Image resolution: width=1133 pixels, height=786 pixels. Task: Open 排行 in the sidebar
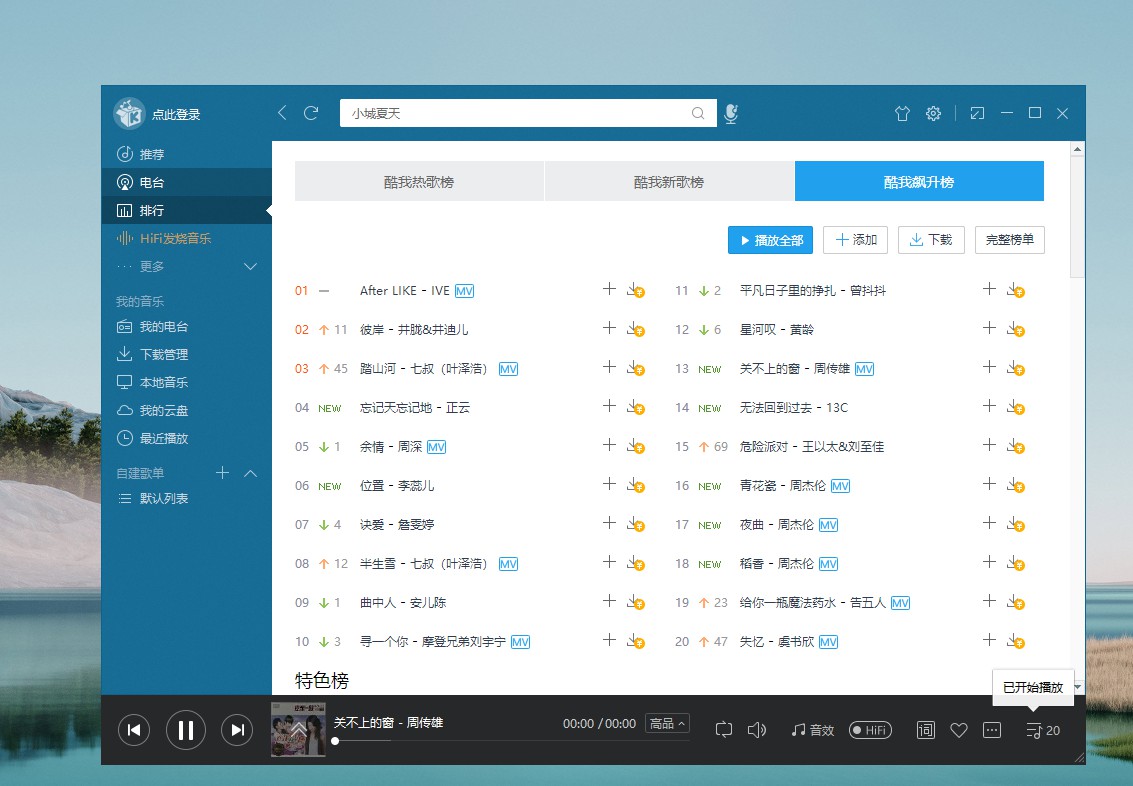186,210
